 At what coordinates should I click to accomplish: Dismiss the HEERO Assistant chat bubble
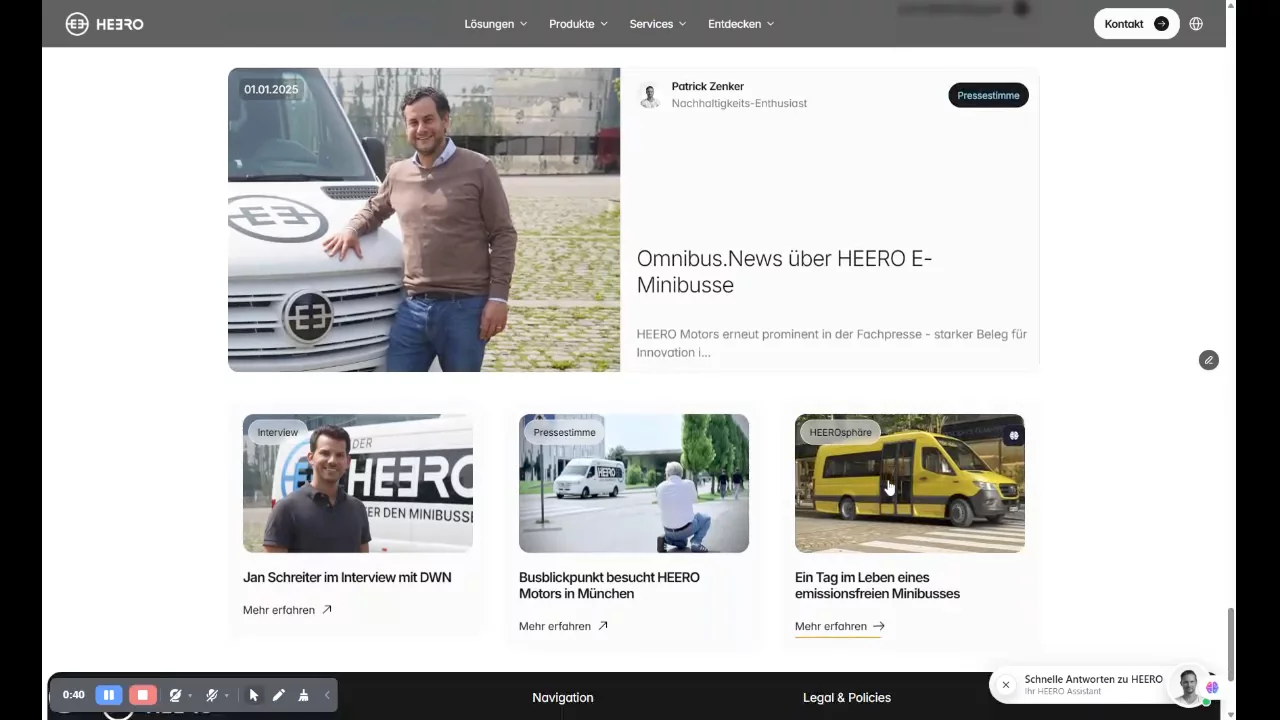point(1006,685)
